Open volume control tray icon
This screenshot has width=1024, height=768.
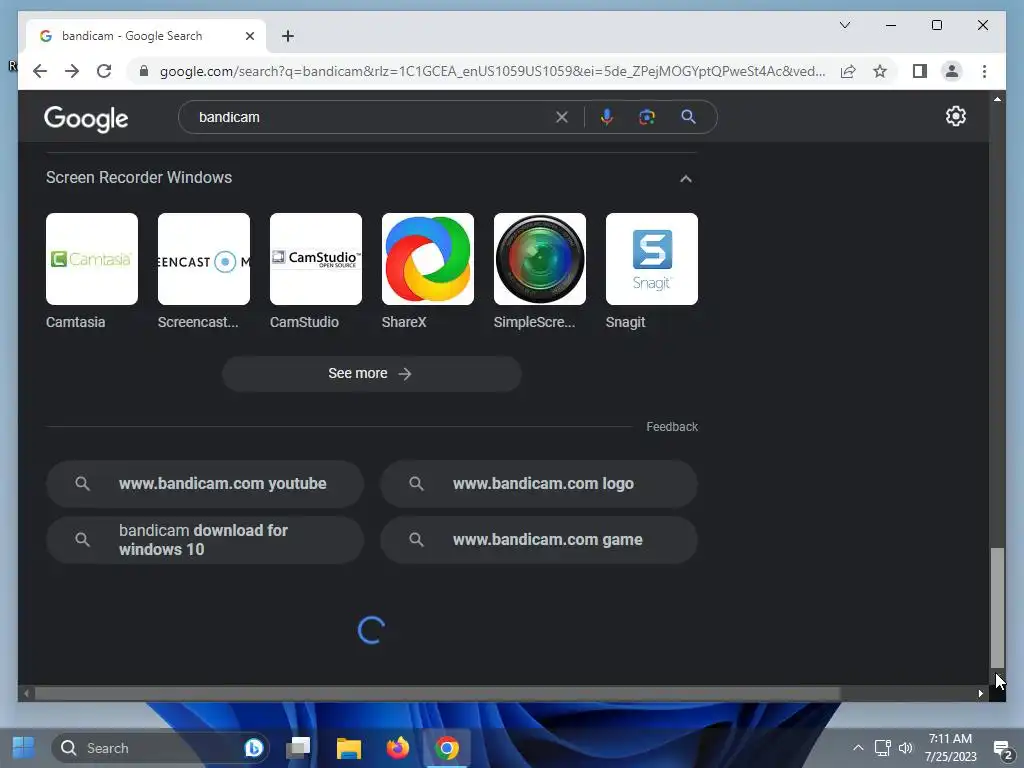point(906,748)
